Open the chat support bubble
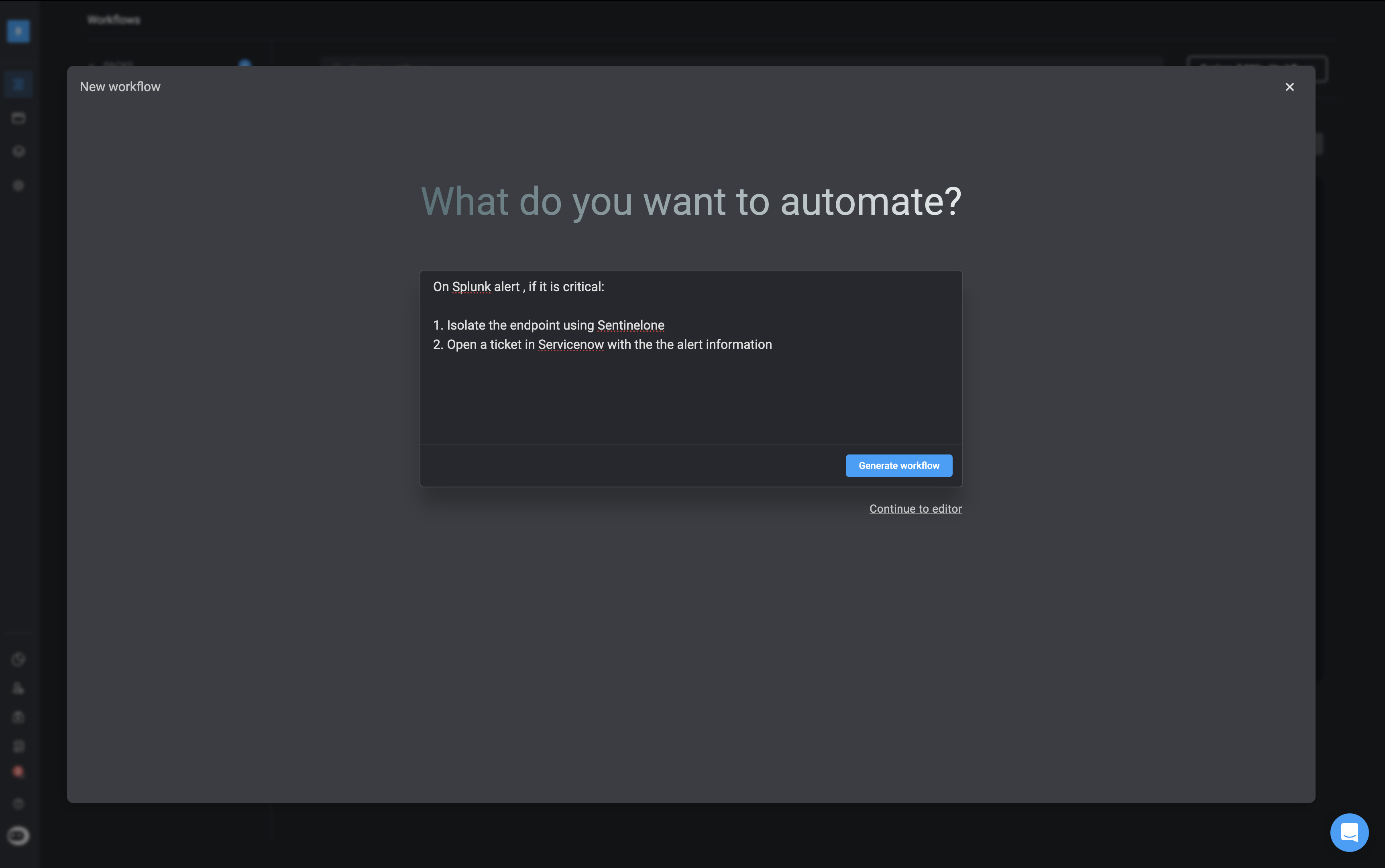 tap(1349, 832)
